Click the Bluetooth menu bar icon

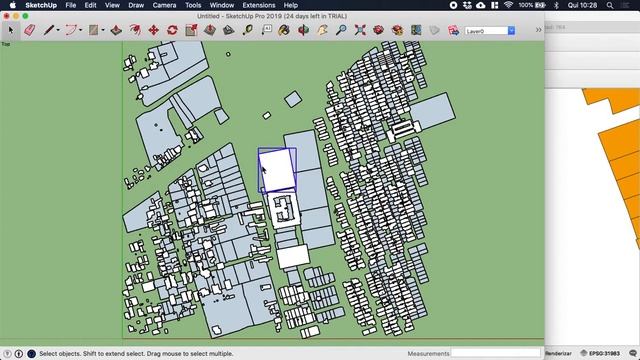(556, 5)
